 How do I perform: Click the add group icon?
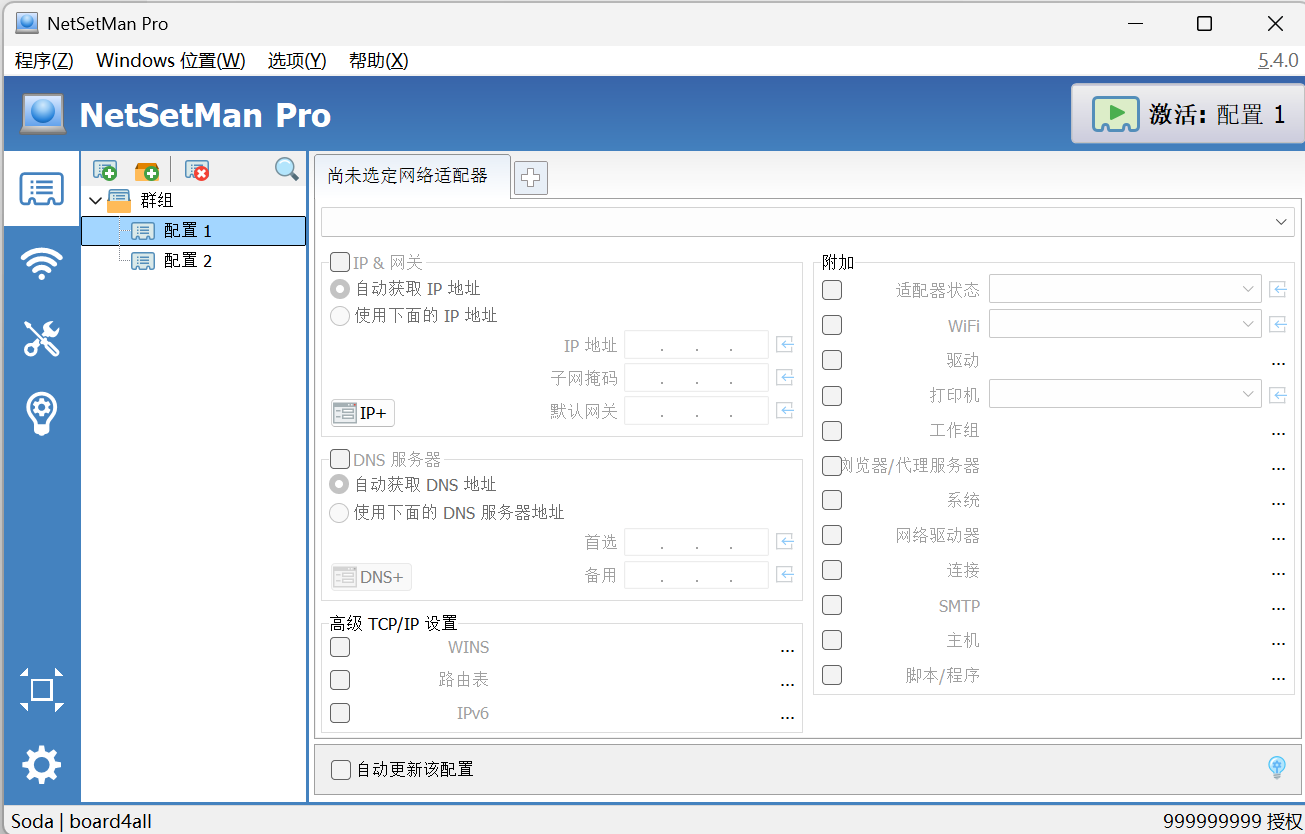[146, 170]
